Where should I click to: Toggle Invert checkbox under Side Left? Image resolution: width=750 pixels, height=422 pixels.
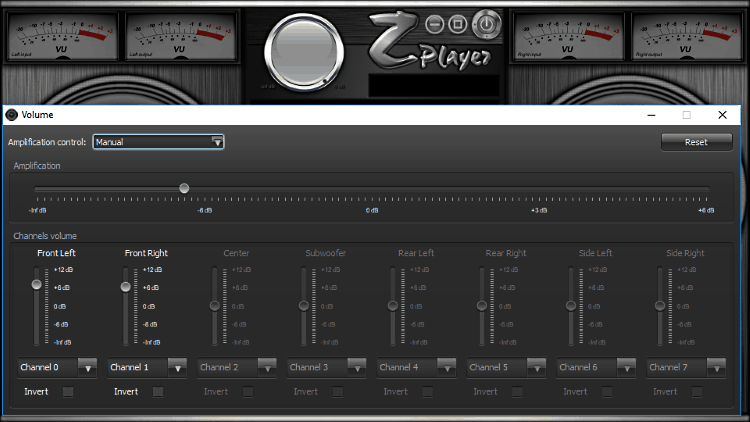(607, 392)
